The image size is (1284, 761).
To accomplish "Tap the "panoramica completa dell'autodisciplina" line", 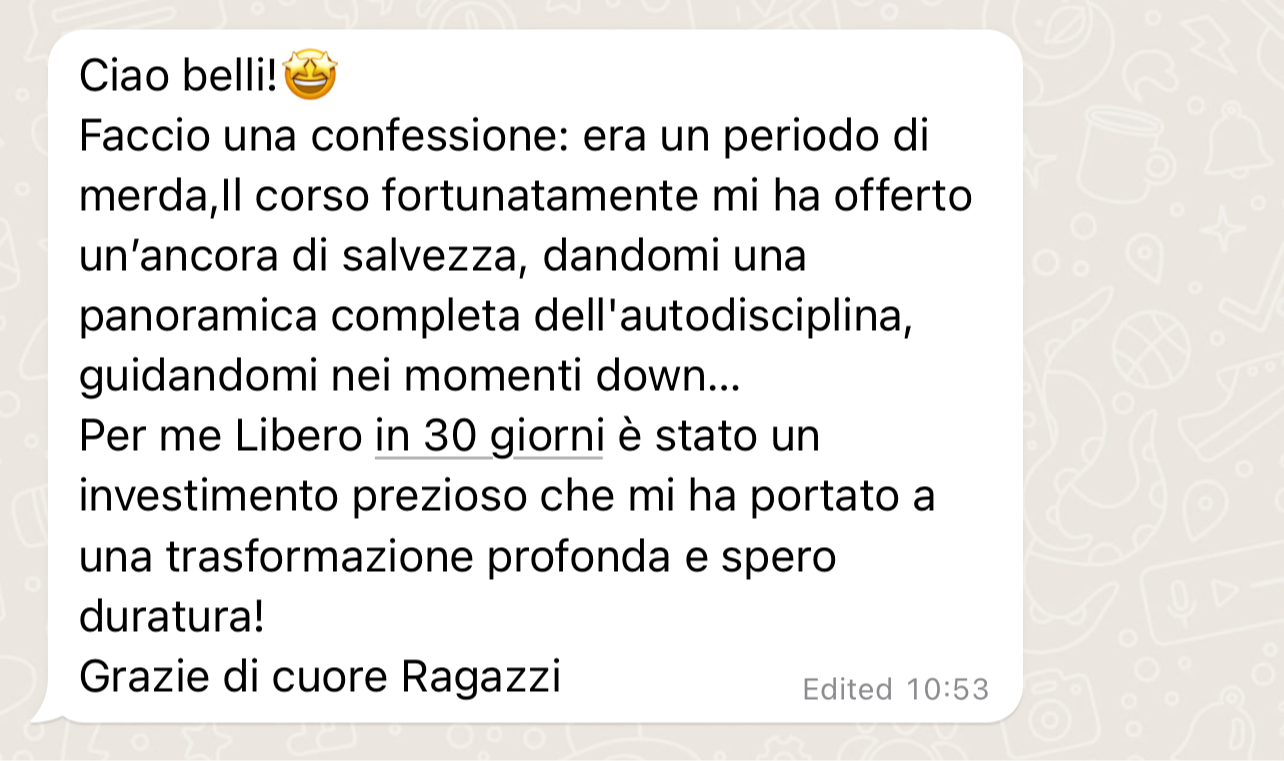I will (496, 318).
